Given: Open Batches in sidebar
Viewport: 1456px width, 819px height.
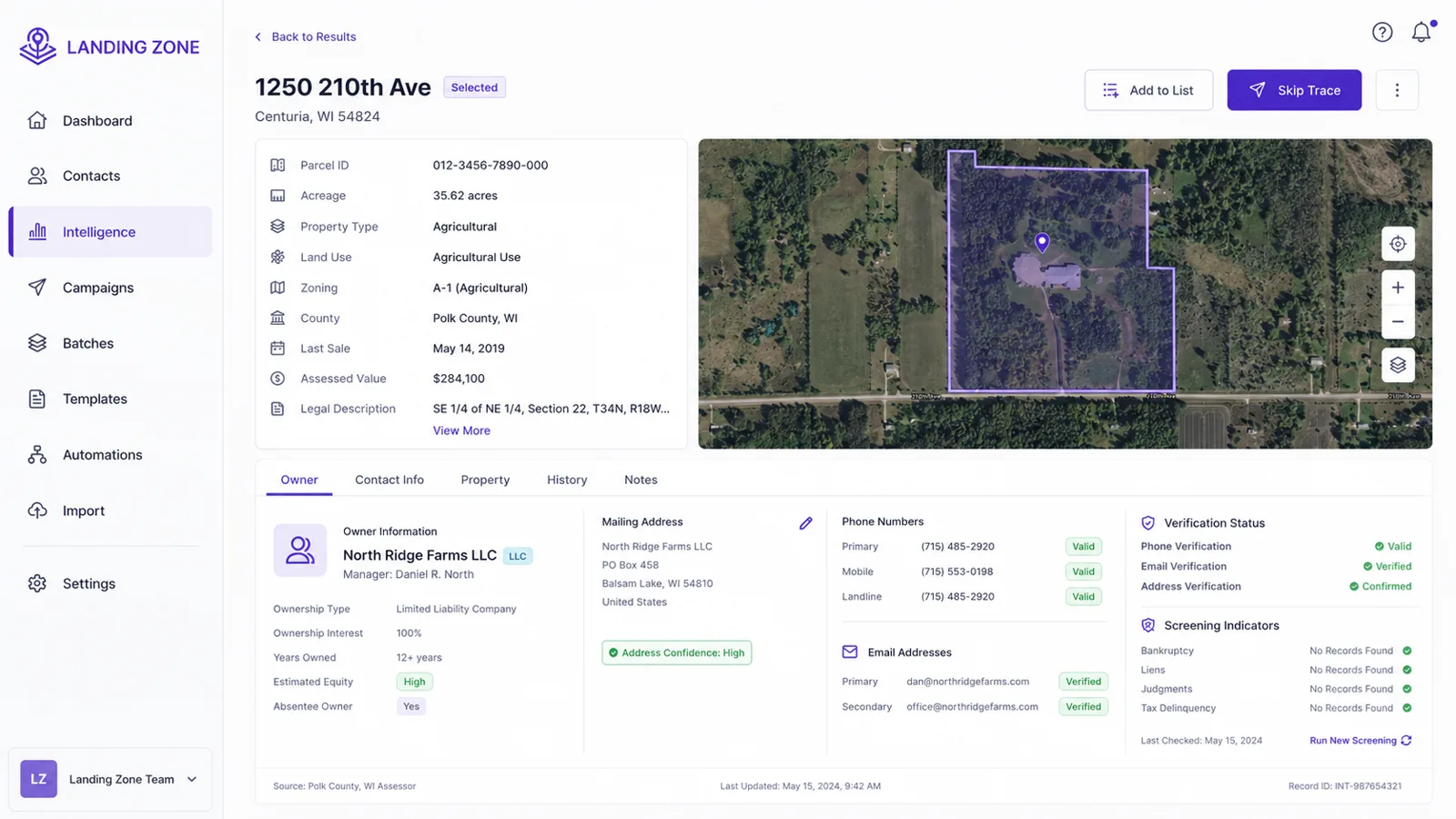Looking at the screenshot, I should 110,343.
